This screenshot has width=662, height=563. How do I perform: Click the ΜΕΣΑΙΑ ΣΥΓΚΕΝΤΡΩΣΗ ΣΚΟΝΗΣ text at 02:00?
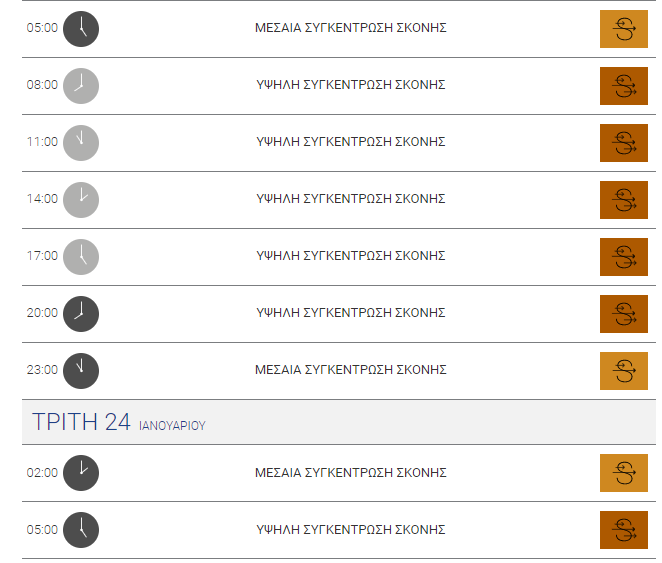point(350,473)
